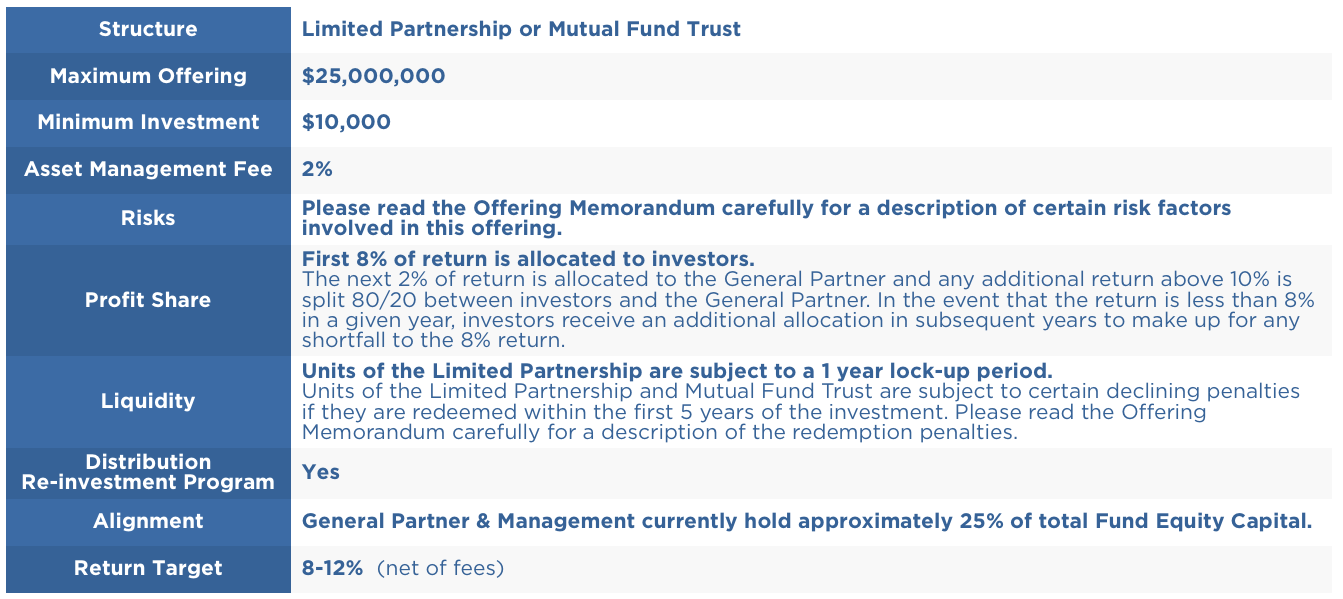Click the $10,000 minimum investment value
Viewport: 1343px width, 599px height.
click(346, 122)
